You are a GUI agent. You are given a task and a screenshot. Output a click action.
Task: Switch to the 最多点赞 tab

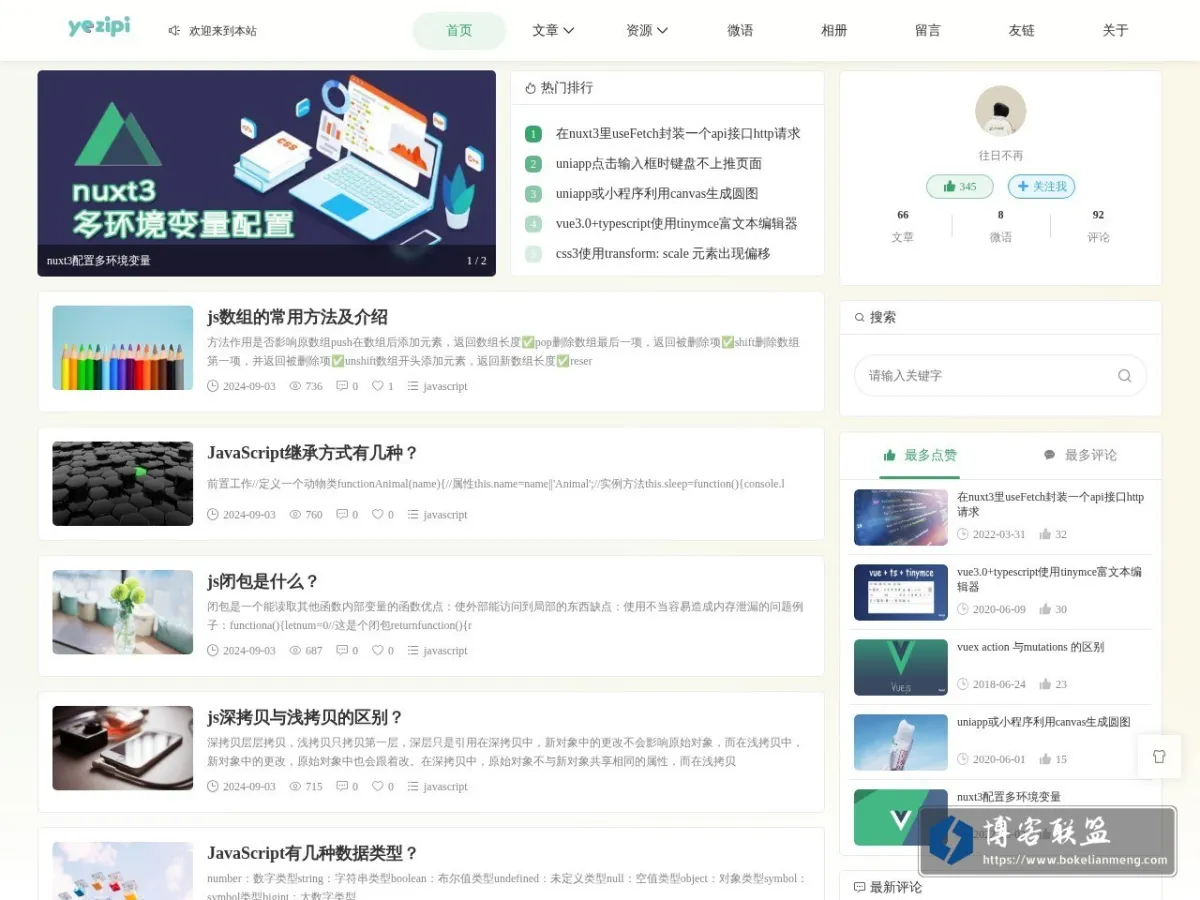(x=920, y=456)
